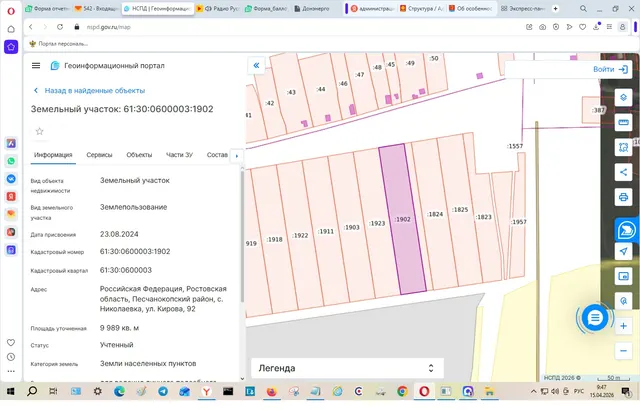Click the Войти login button
640x415 pixels.
[x=610, y=69]
